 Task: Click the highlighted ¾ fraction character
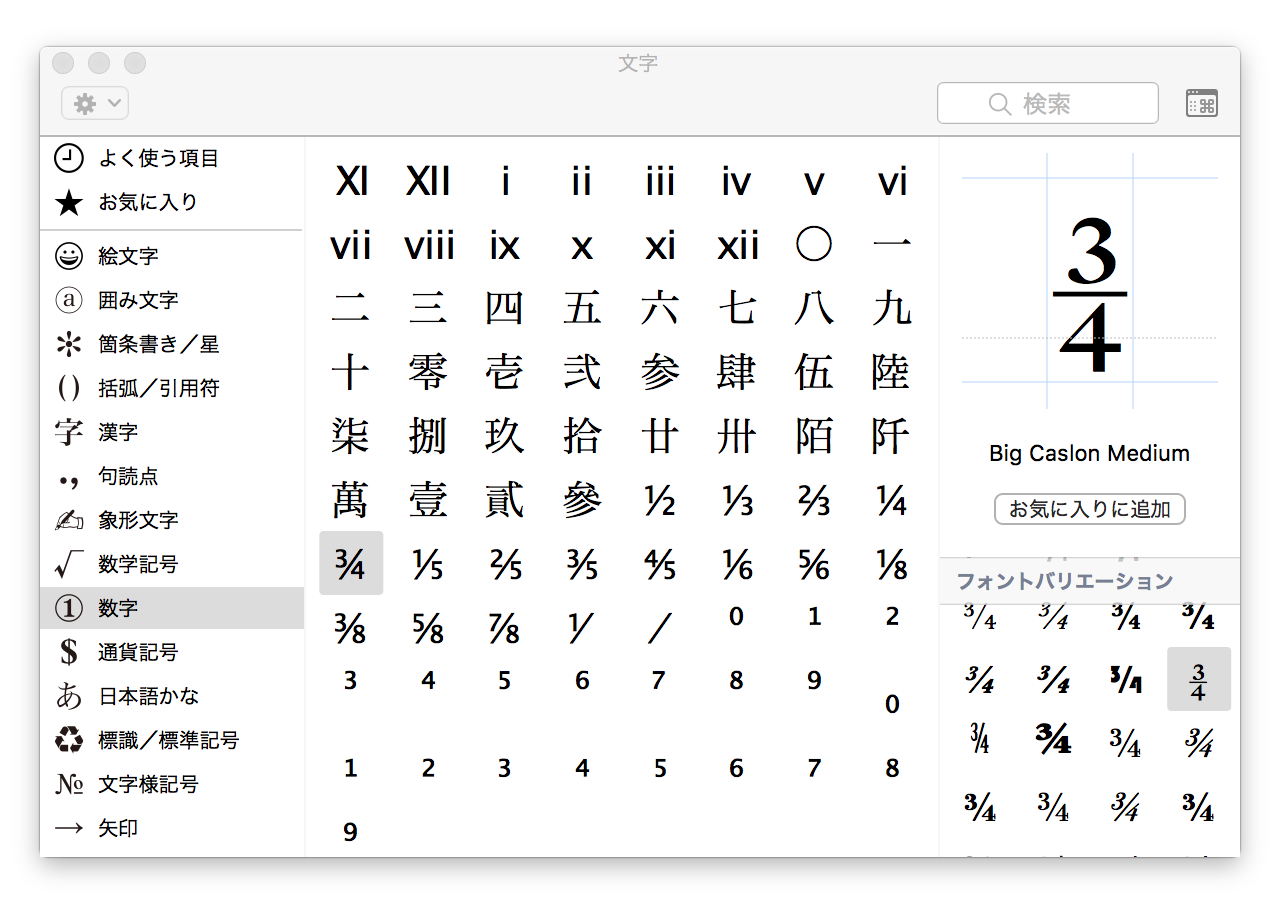tap(351, 565)
